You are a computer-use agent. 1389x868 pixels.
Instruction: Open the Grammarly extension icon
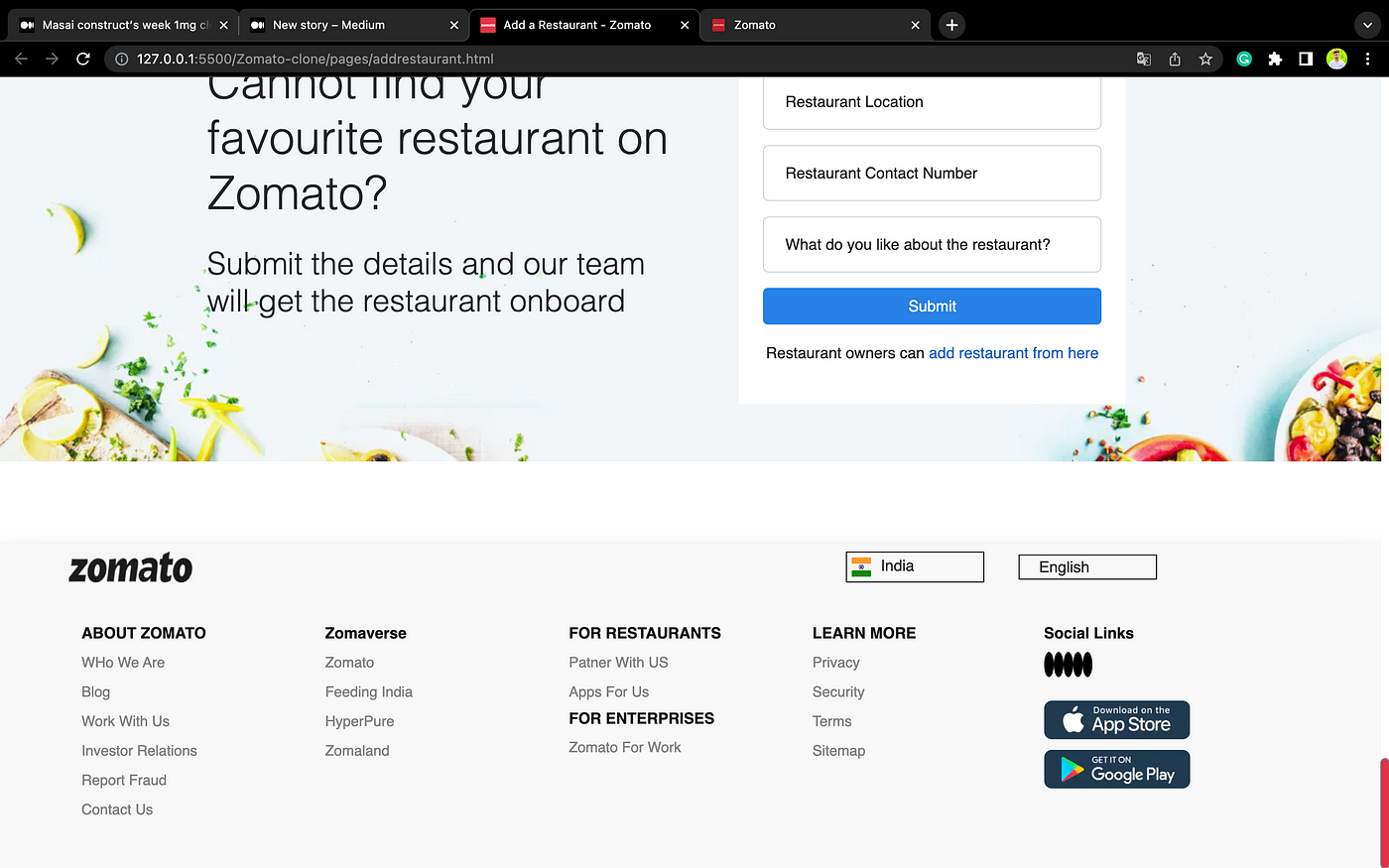[1244, 60]
